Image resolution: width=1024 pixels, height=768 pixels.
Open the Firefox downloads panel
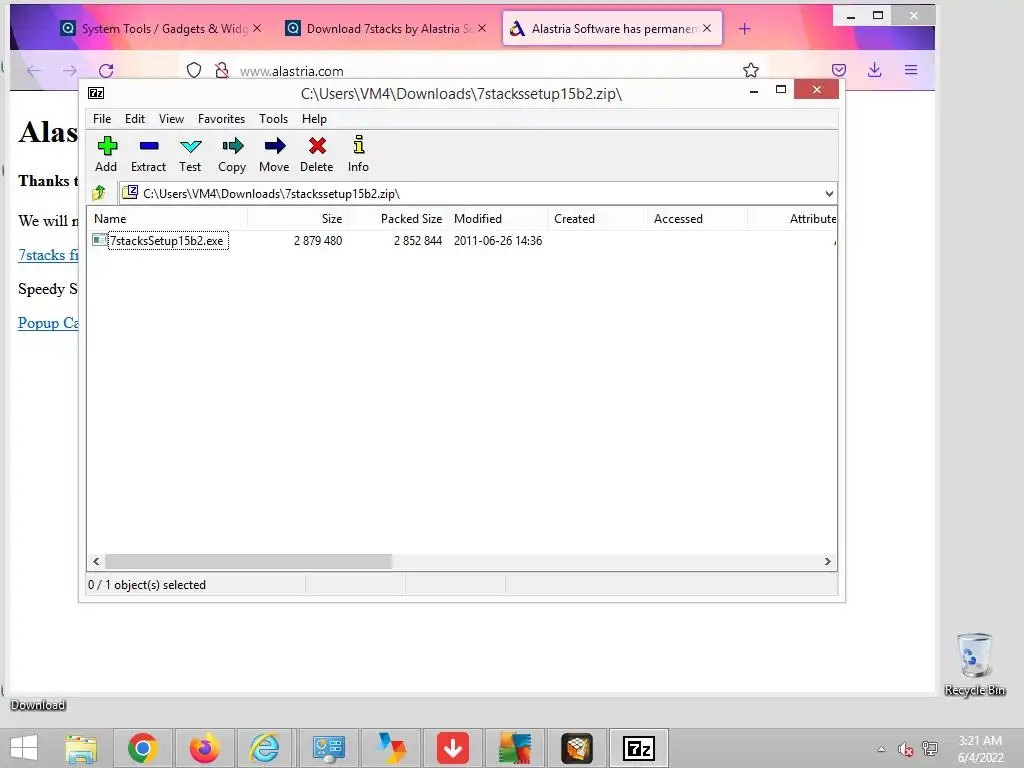875,70
